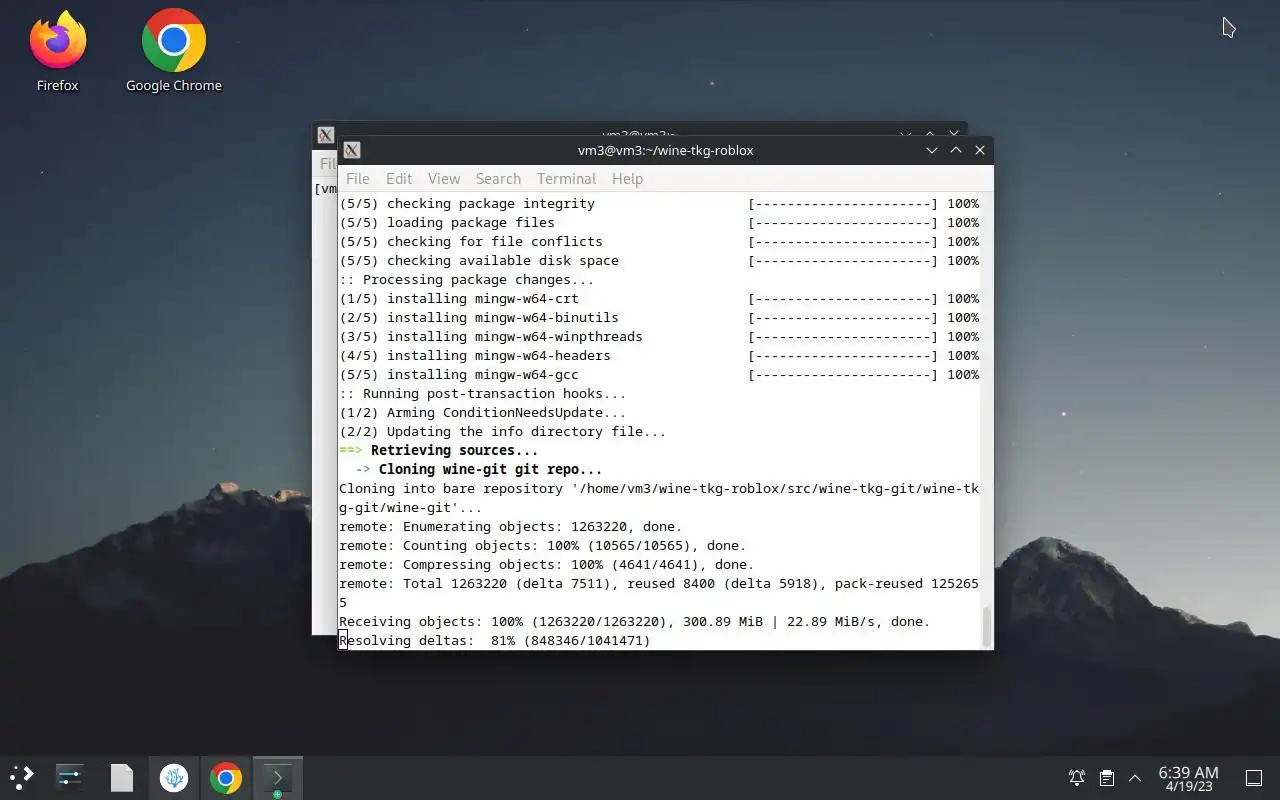
Task: Close the wine-tkg-roblox terminal window
Action: pyautogui.click(x=980, y=150)
